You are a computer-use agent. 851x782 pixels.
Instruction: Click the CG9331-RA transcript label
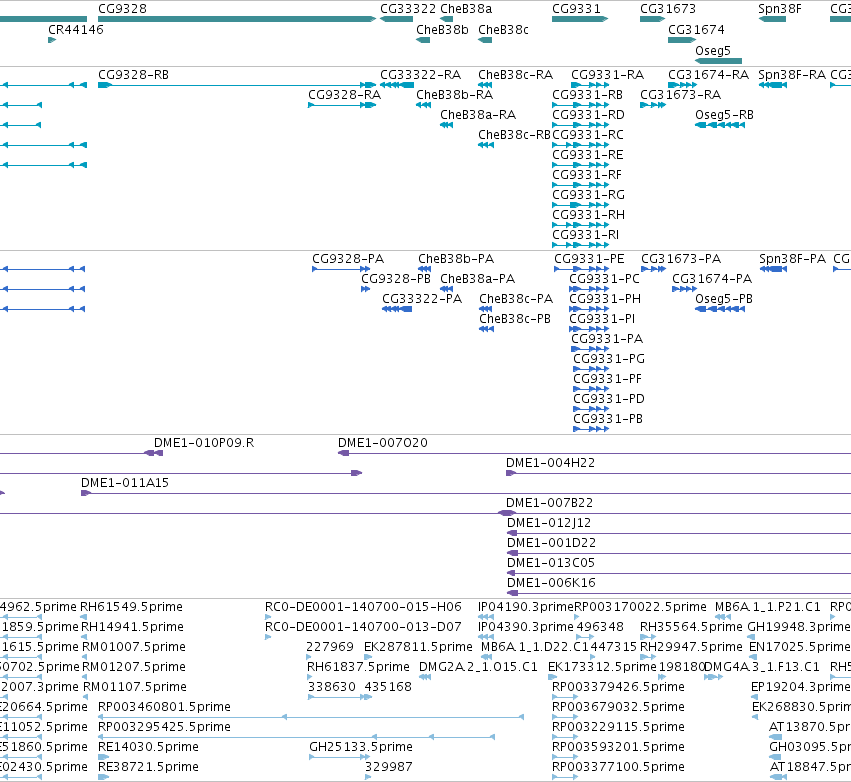607,75
